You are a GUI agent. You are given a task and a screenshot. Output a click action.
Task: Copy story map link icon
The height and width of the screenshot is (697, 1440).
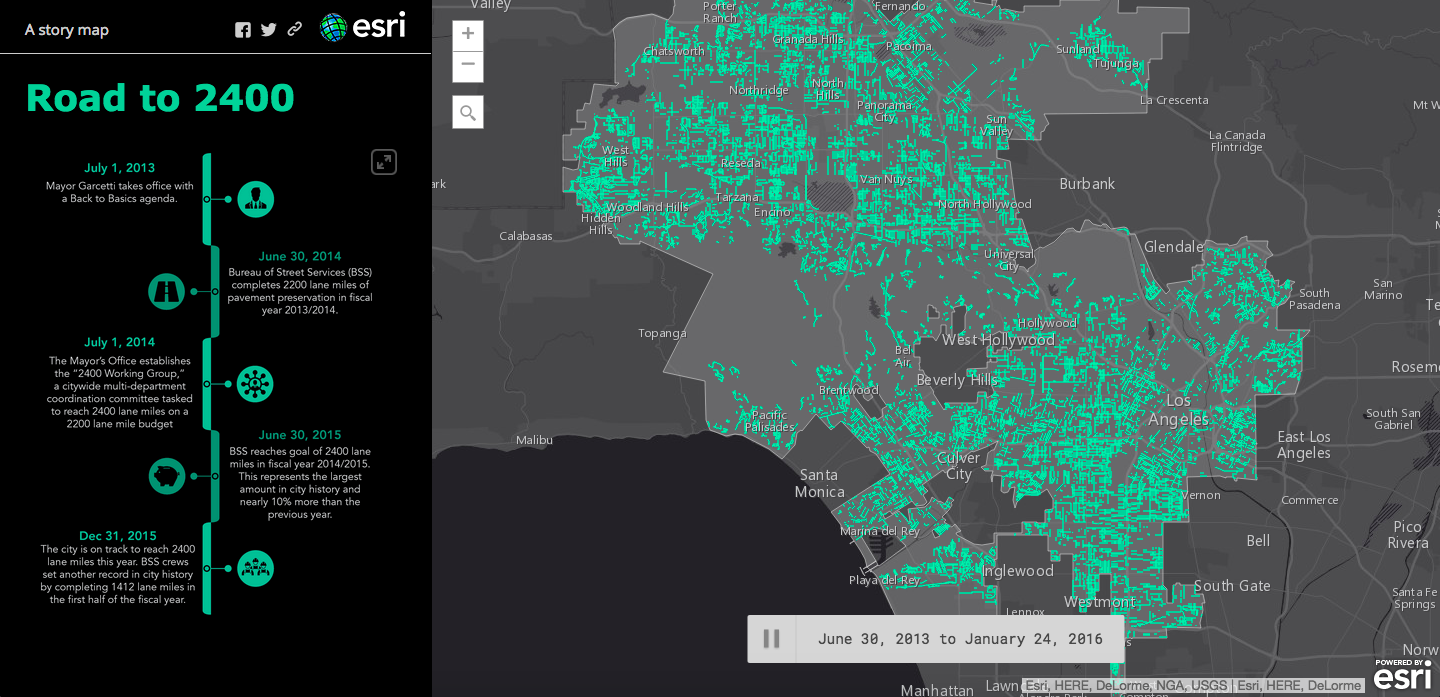[294, 30]
